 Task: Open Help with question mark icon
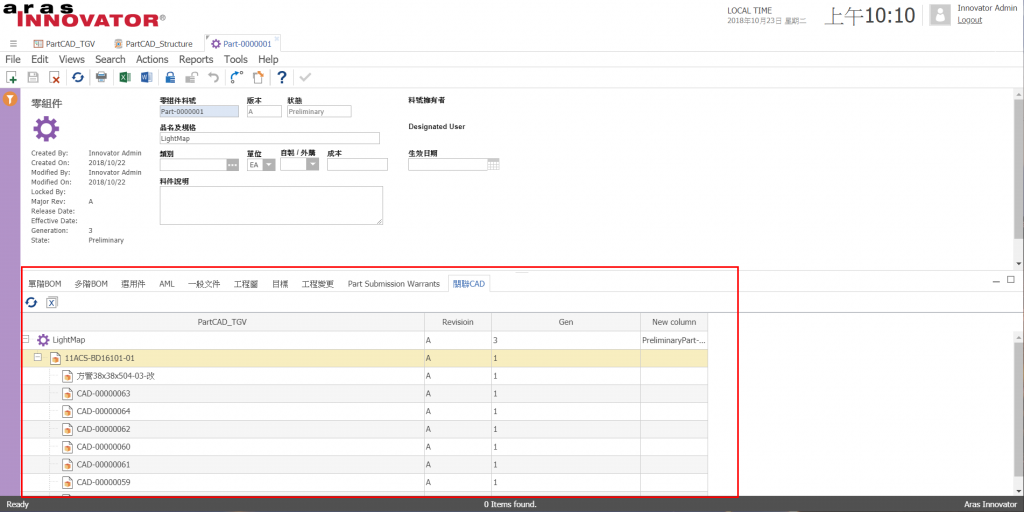pyautogui.click(x=281, y=78)
